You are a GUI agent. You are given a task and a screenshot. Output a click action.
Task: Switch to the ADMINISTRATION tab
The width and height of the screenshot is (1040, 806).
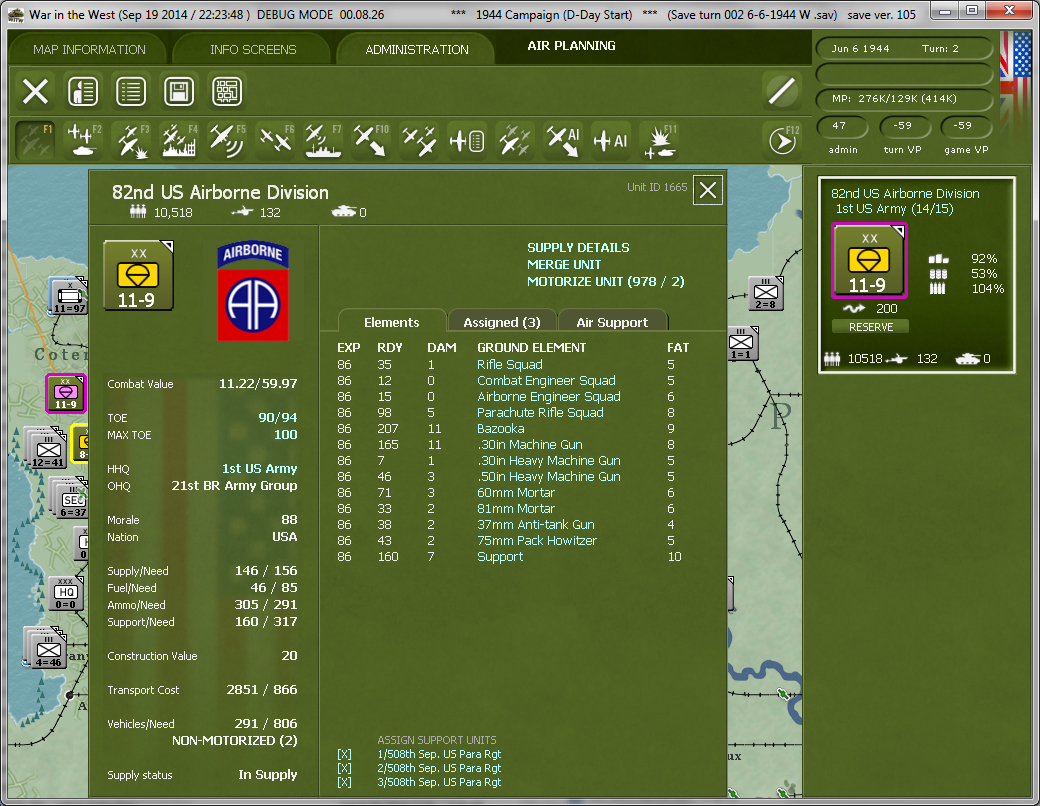417,50
